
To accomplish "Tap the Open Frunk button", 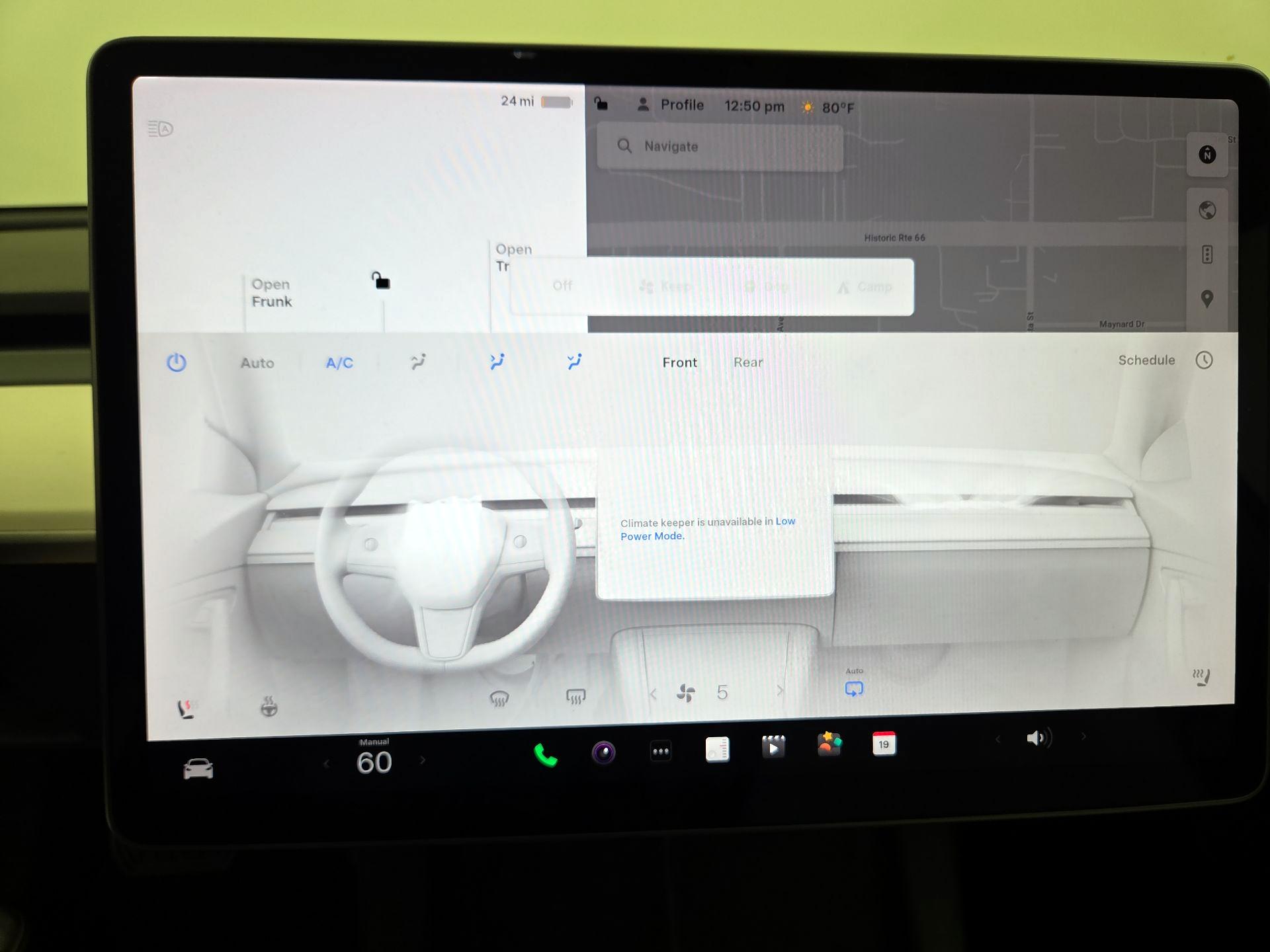I will [x=271, y=293].
